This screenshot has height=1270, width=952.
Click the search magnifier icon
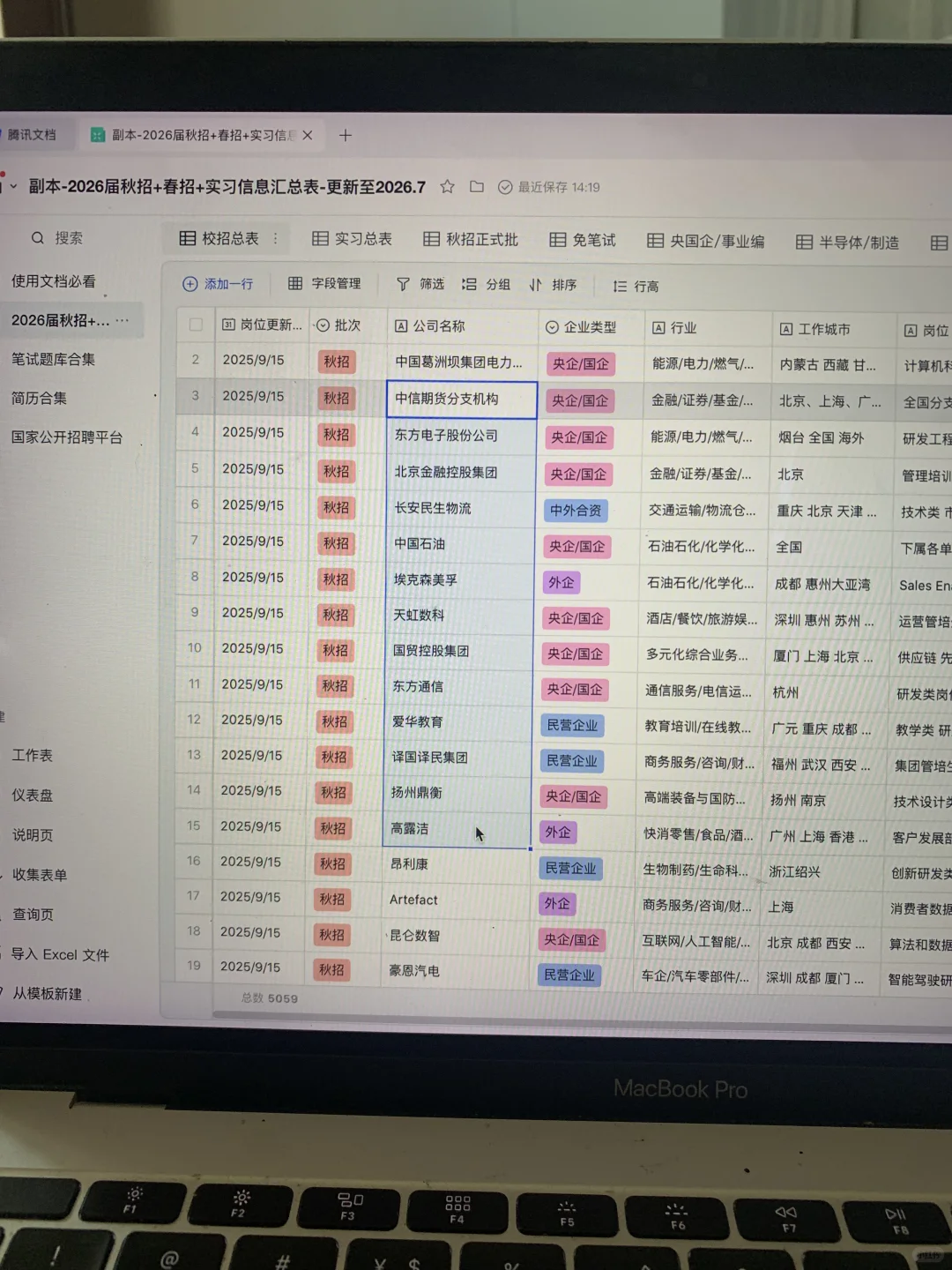[38, 238]
